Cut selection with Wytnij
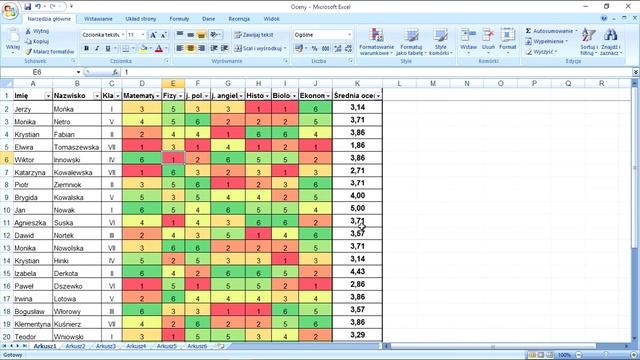640x360 pixels. (x=37, y=31)
